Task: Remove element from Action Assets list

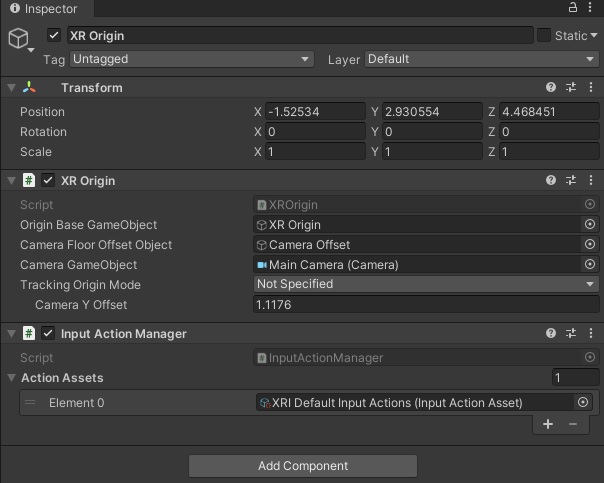Action: pyautogui.click(x=573, y=424)
